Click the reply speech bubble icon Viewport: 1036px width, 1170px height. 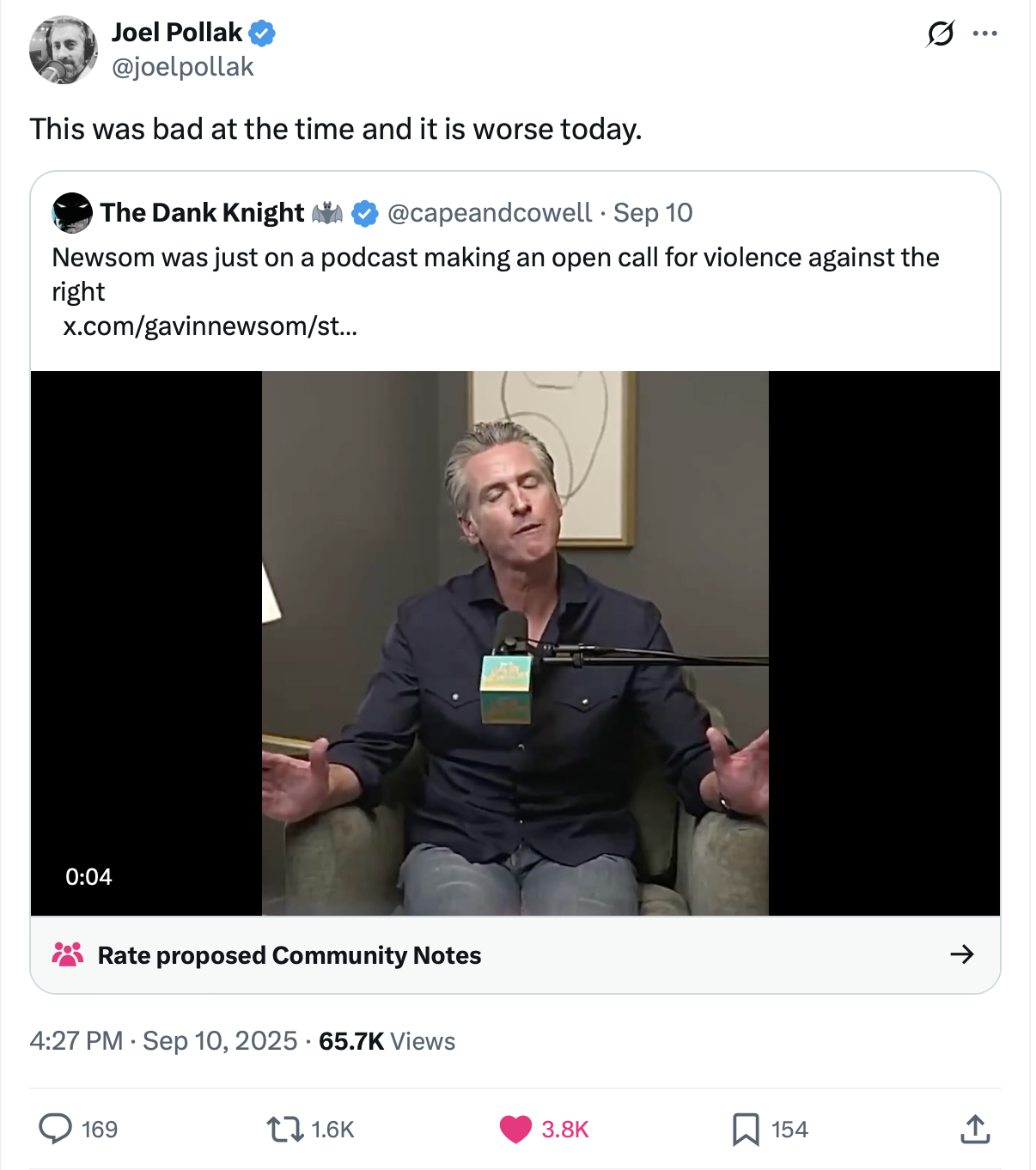(56, 1129)
